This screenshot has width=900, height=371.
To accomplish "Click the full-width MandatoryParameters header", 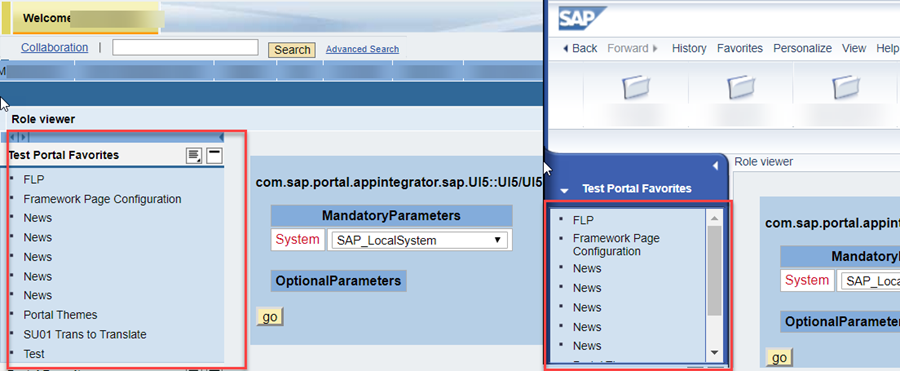I will [391, 216].
